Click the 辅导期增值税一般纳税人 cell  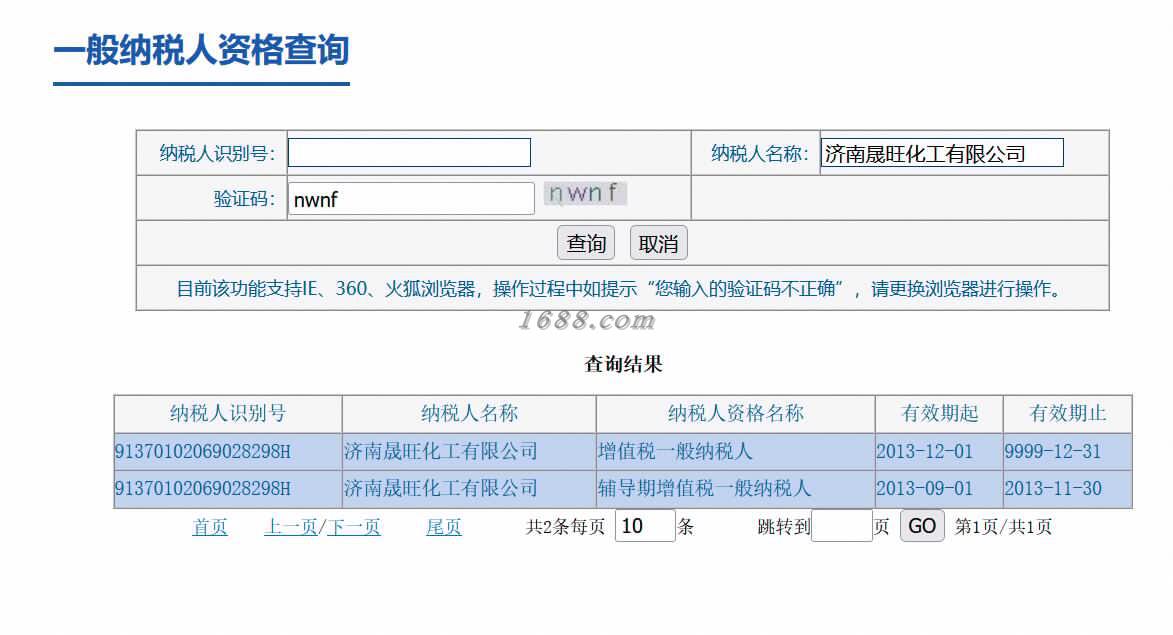point(735,489)
